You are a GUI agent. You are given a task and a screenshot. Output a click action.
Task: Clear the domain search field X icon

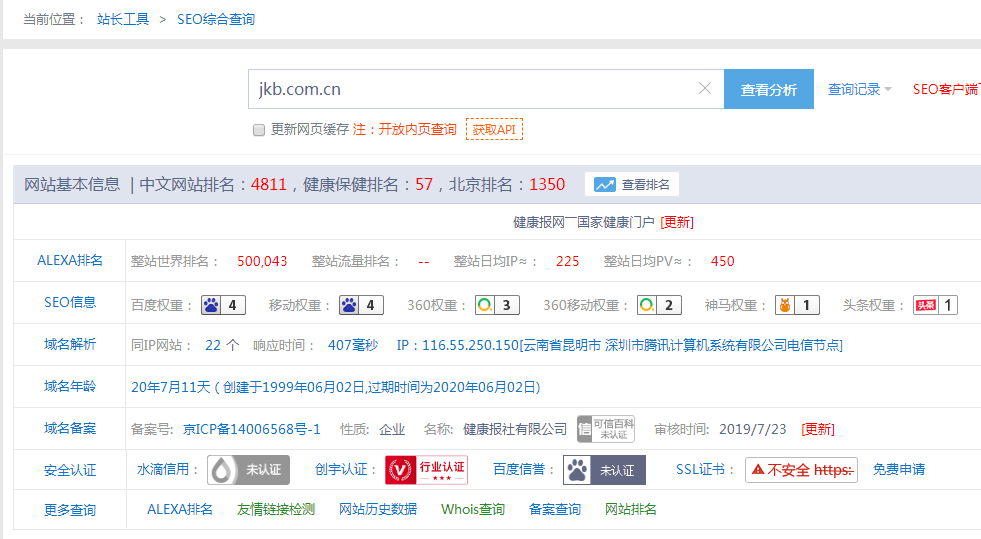[704, 89]
